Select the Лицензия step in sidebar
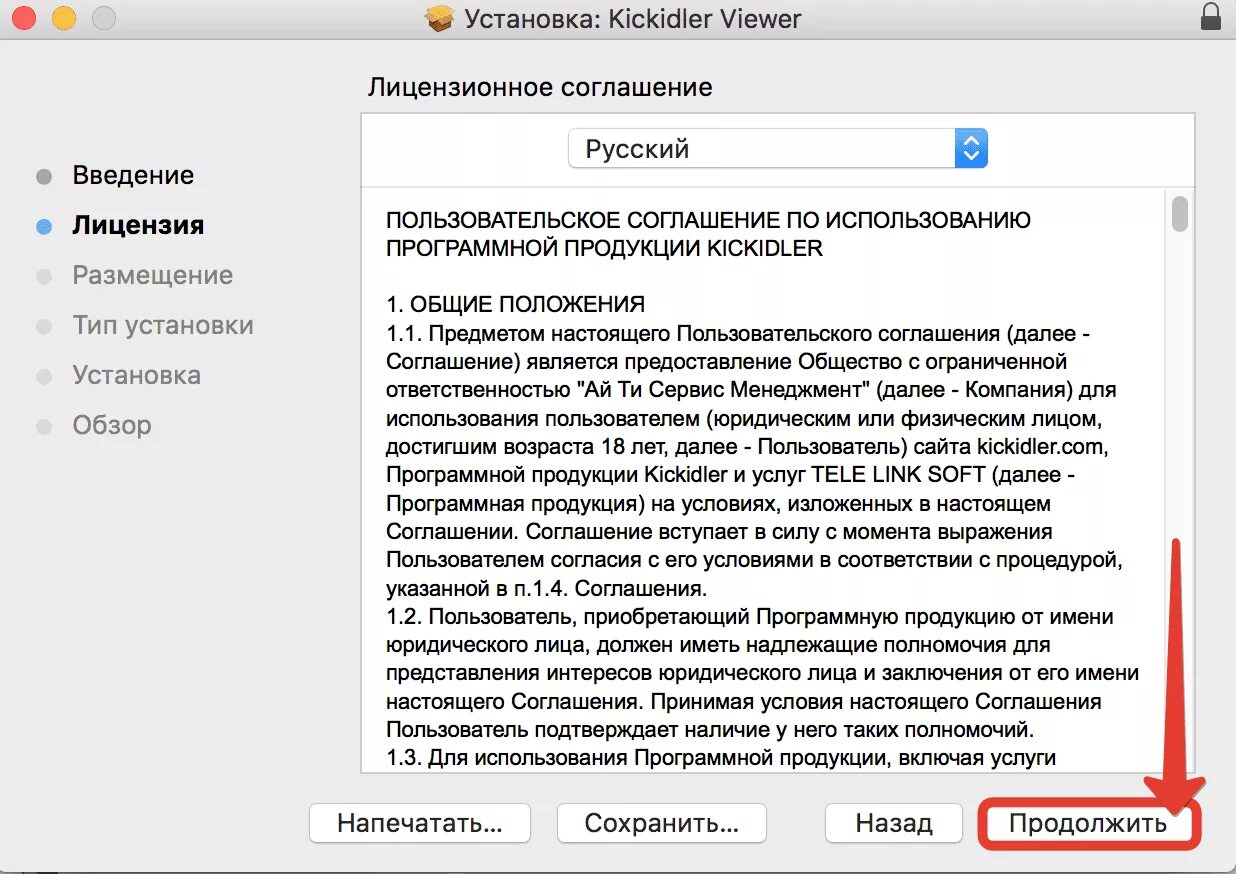 click(x=138, y=225)
